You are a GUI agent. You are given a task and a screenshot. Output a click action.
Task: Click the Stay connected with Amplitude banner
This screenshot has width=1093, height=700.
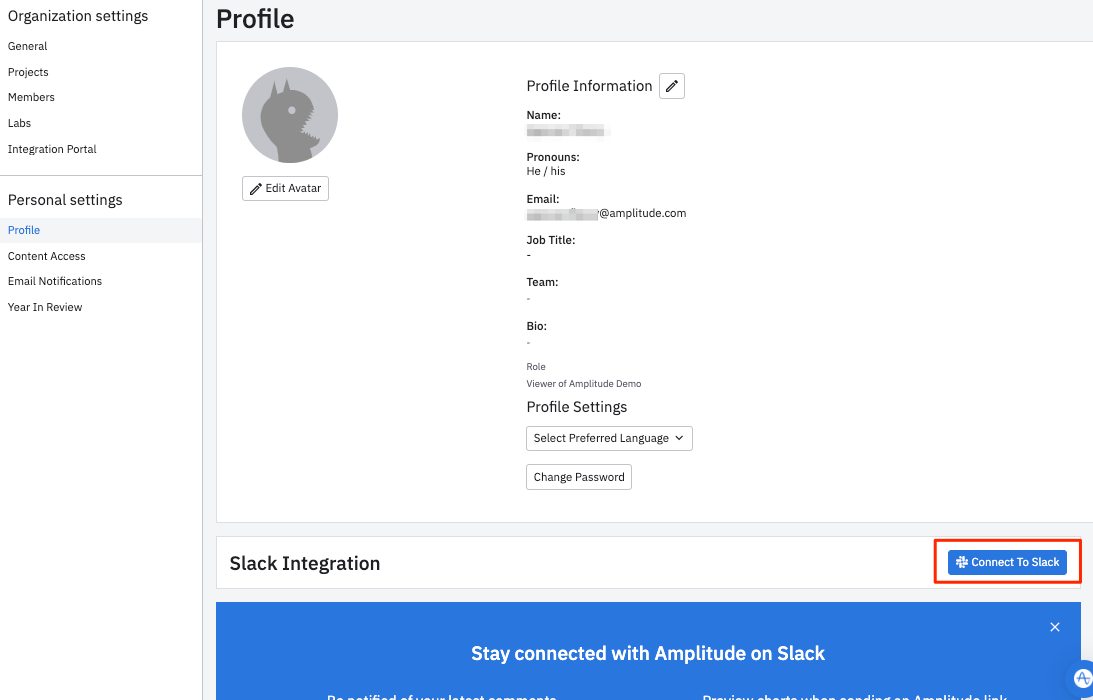click(x=648, y=653)
